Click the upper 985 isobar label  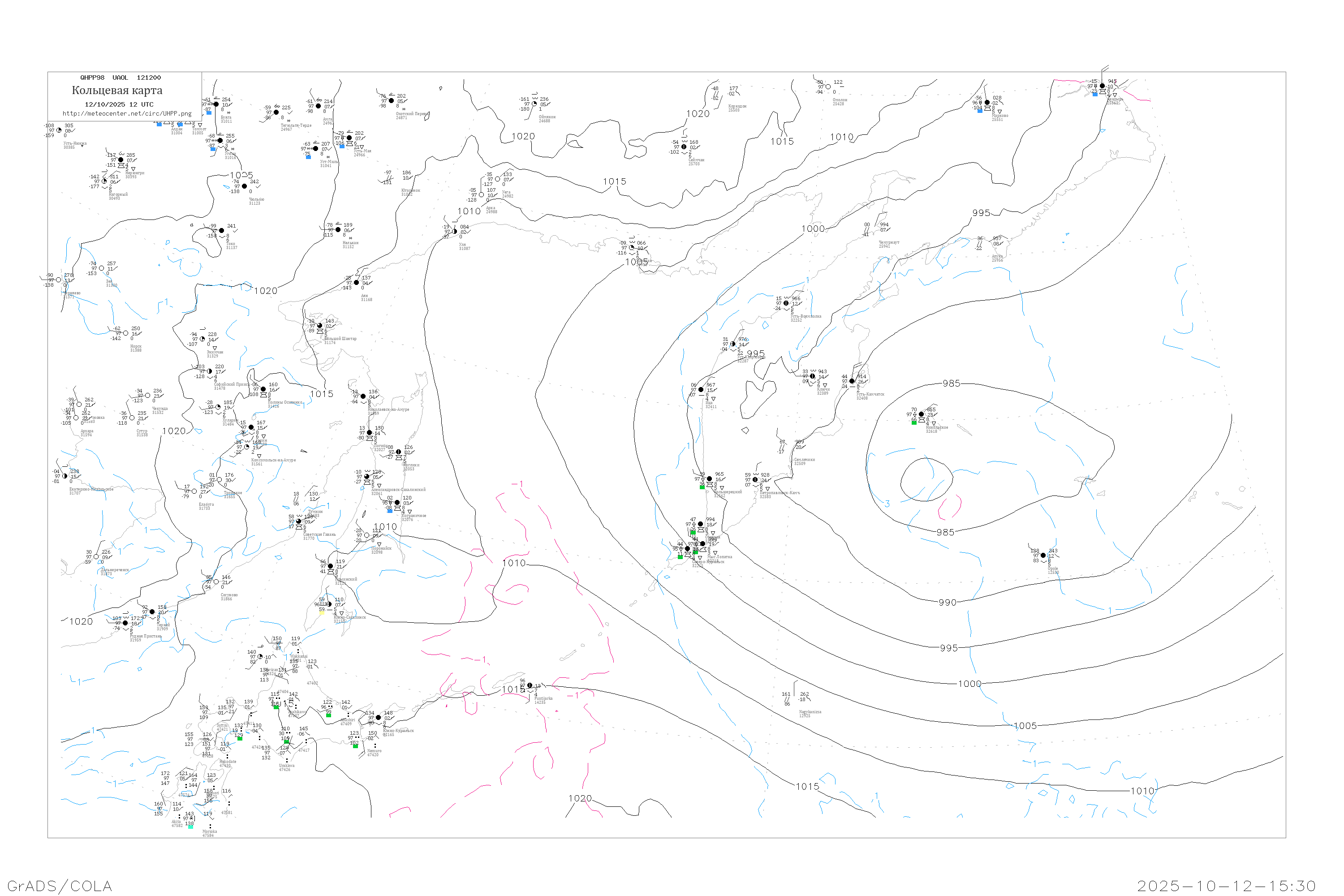pos(952,383)
